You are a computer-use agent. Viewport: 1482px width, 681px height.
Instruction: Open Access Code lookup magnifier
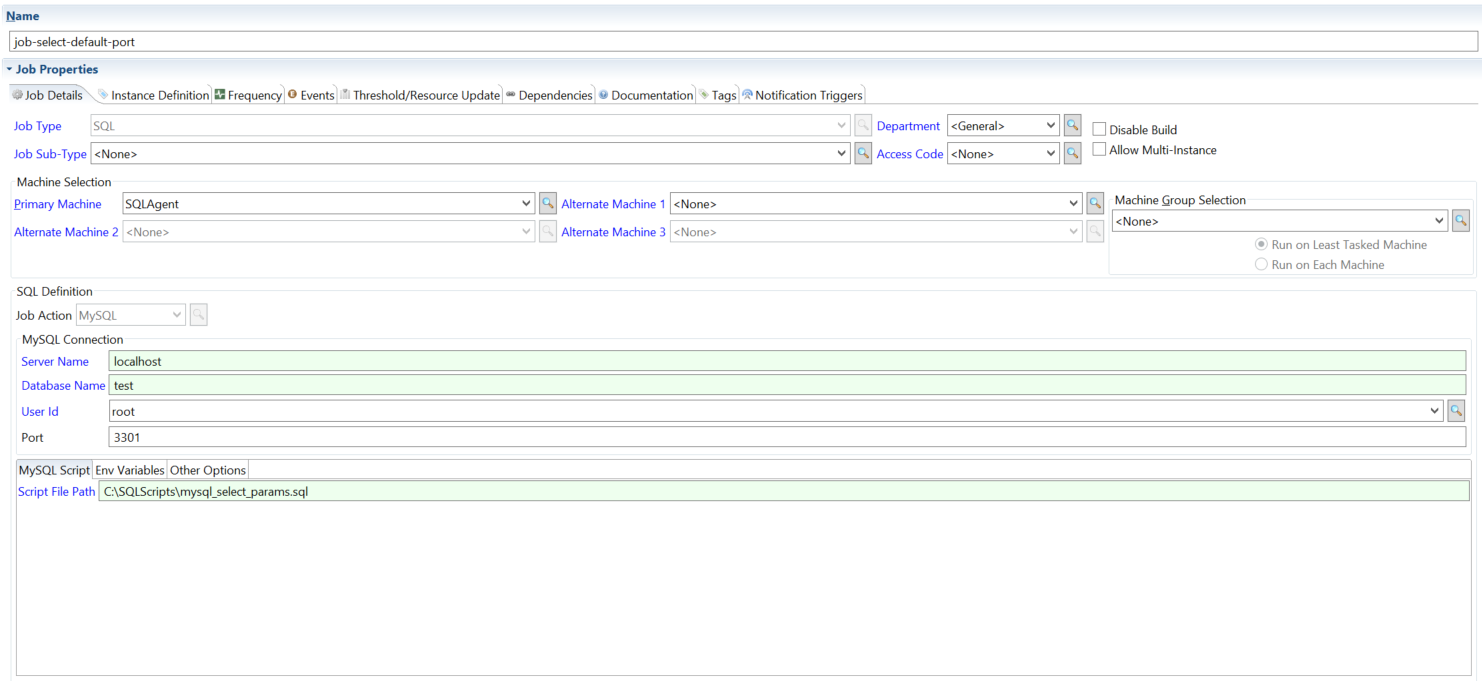1072,154
